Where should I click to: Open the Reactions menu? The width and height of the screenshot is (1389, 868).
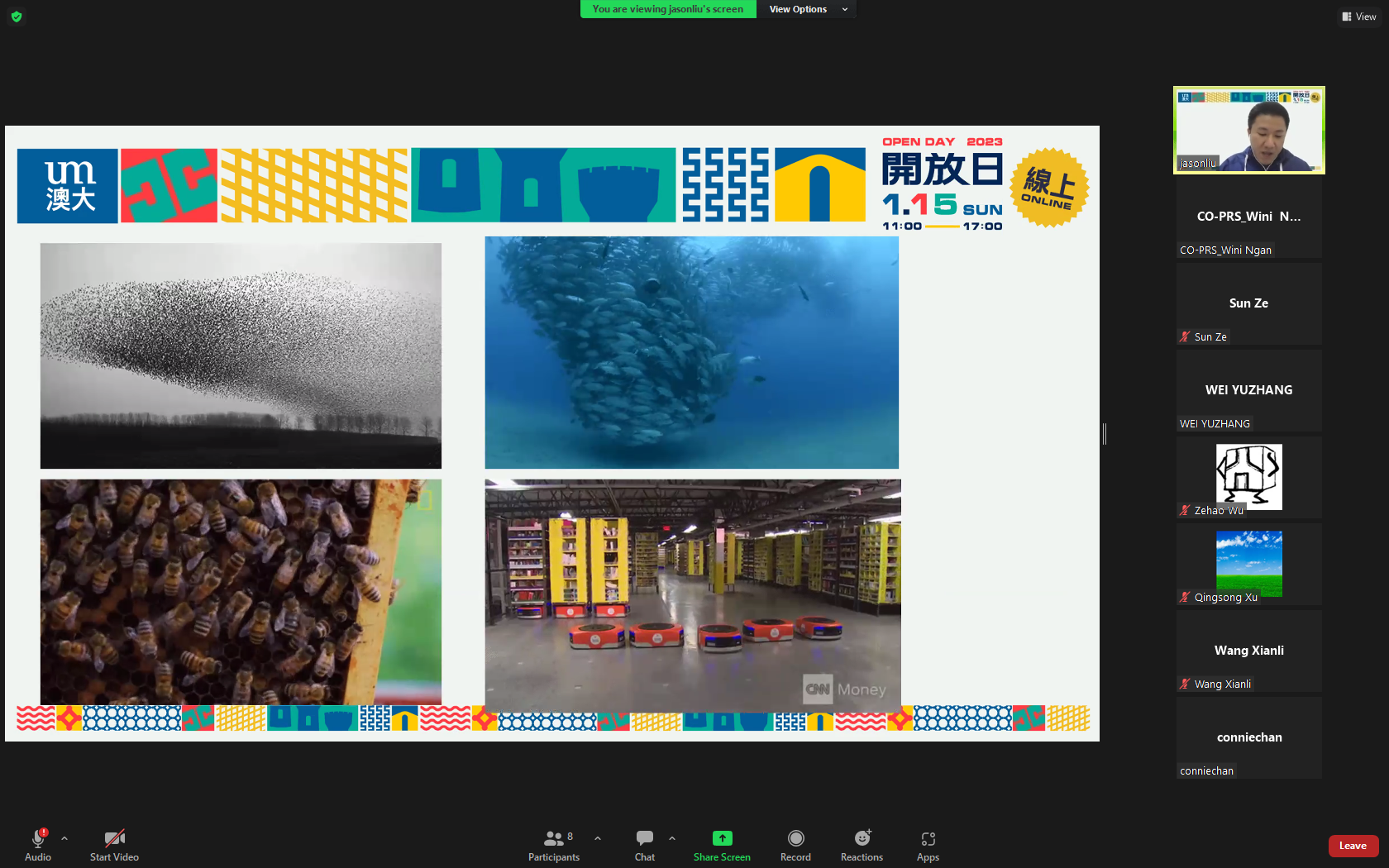tap(862, 845)
